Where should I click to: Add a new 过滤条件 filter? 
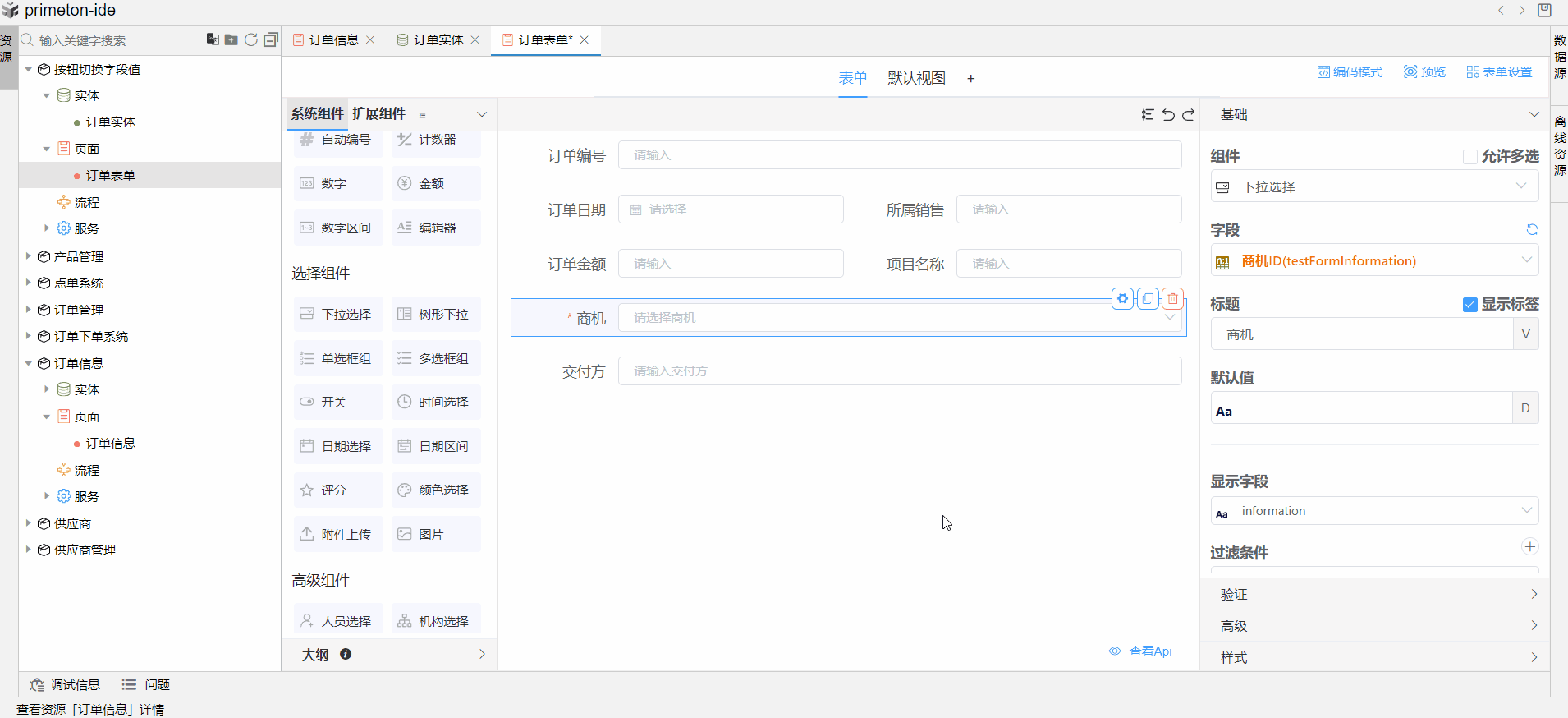pyautogui.click(x=1529, y=547)
